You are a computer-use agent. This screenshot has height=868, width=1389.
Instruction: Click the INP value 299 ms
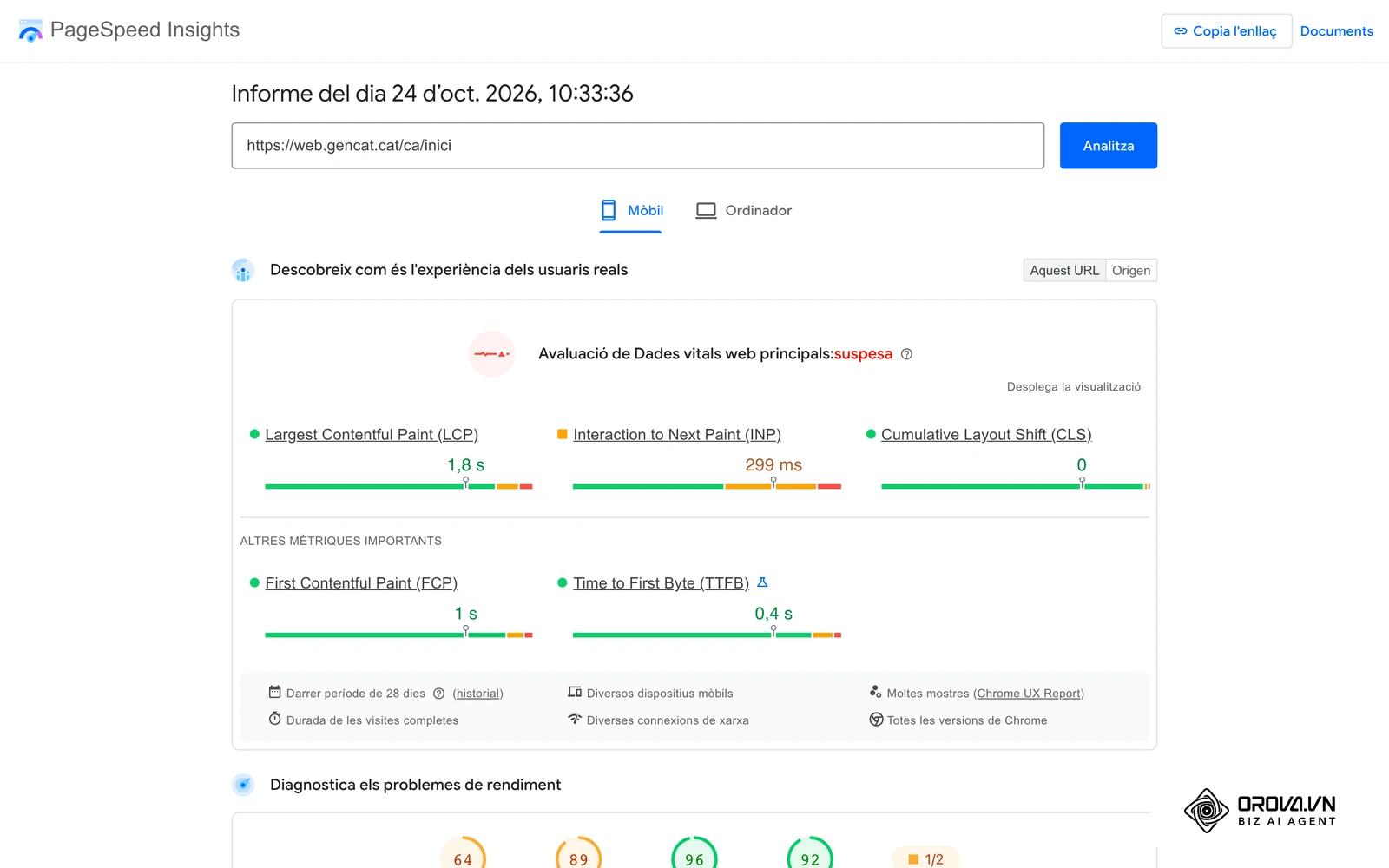tap(773, 465)
